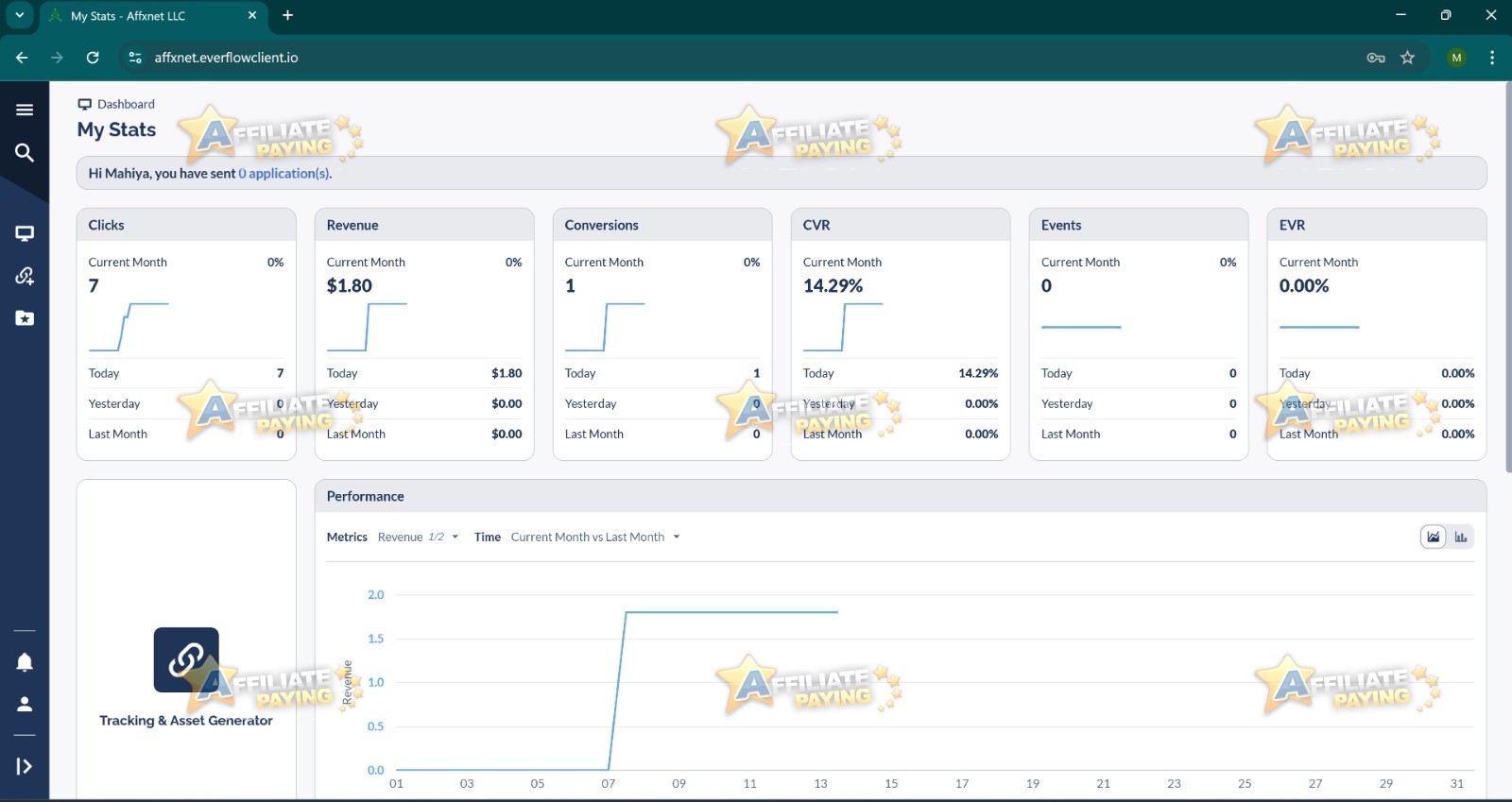
Task: Click the page vertical scrollbar
Action: pyautogui.click(x=1507, y=277)
